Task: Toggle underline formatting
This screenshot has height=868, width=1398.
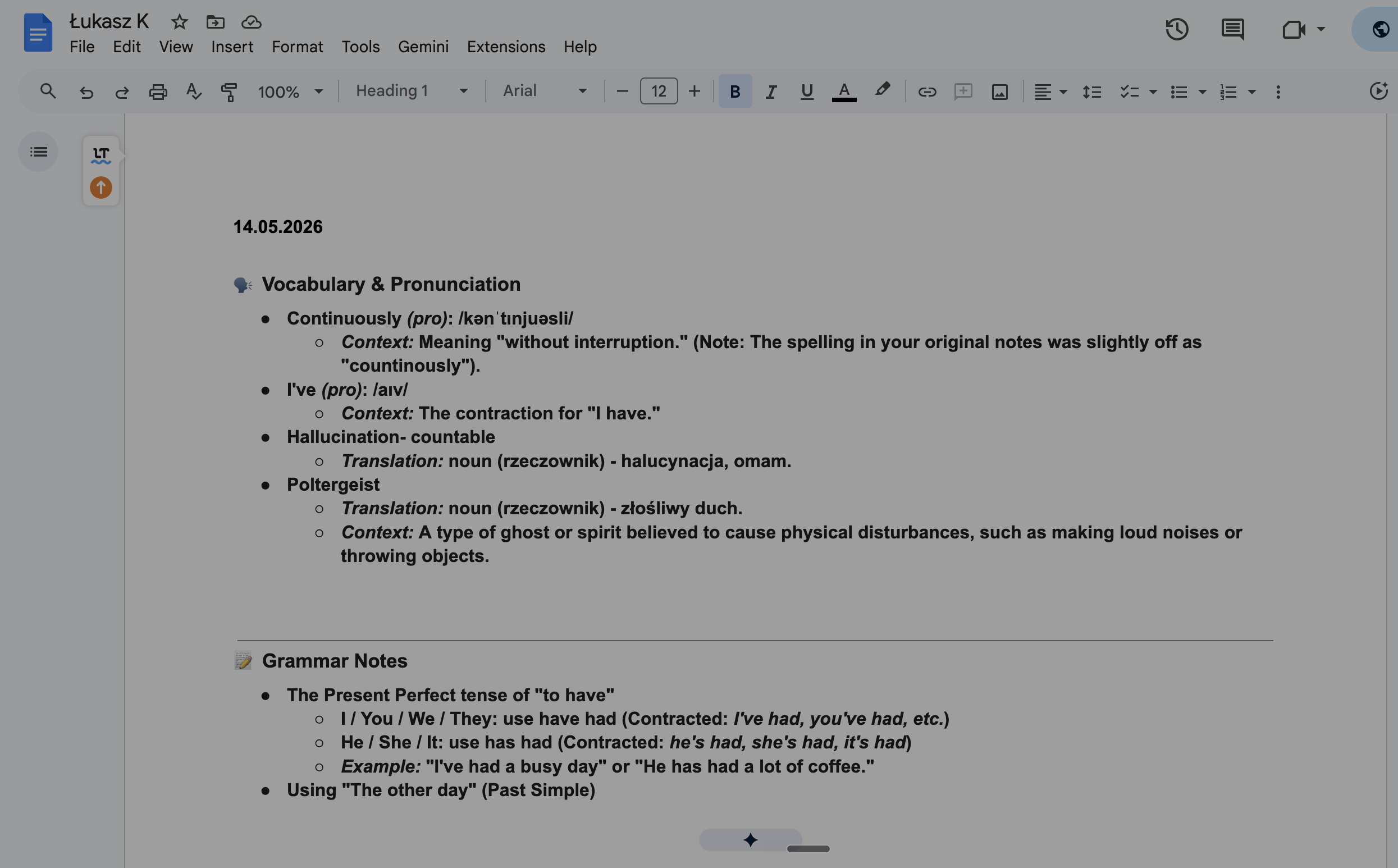Action: 807,92
